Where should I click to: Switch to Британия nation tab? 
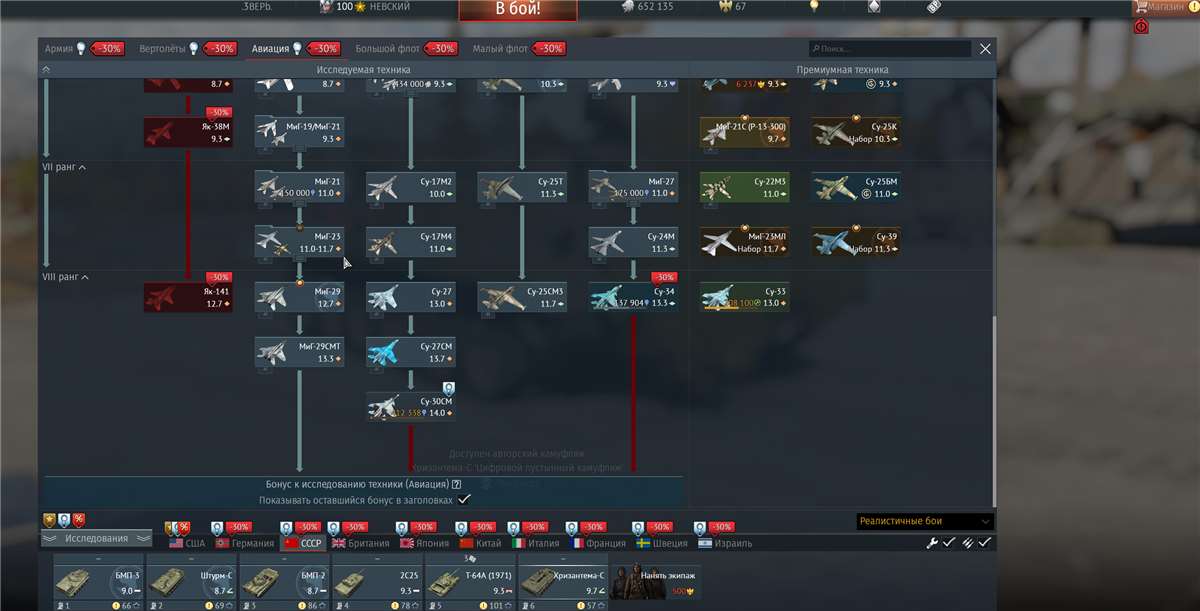pos(361,543)
